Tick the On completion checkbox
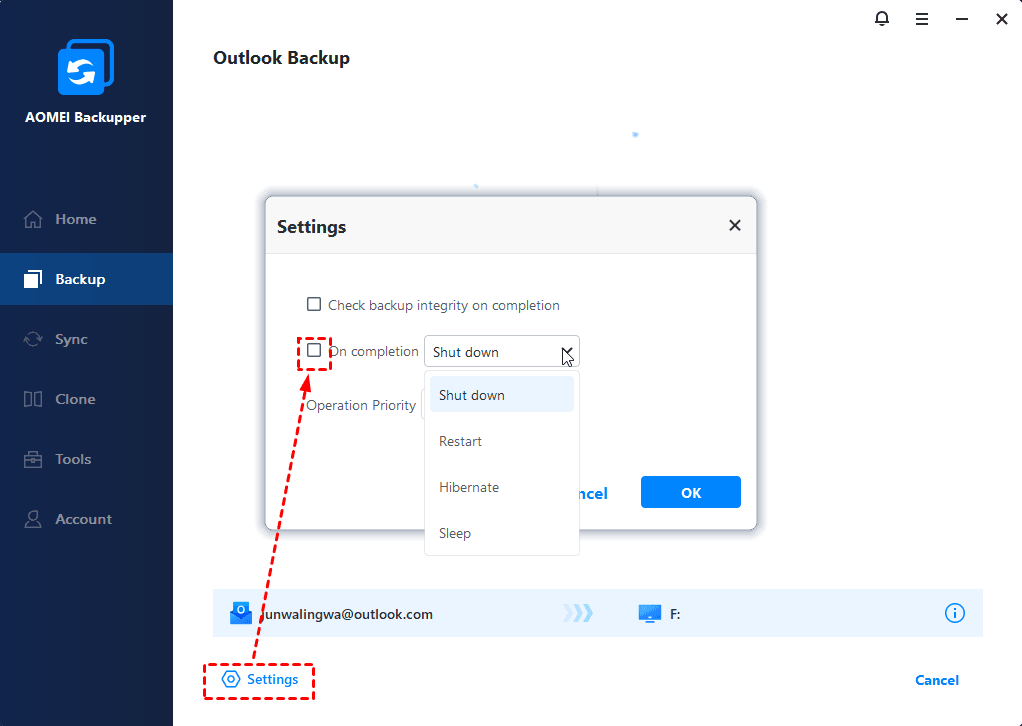This screenshot has height=726, width=1022. [x=314, y=351]
